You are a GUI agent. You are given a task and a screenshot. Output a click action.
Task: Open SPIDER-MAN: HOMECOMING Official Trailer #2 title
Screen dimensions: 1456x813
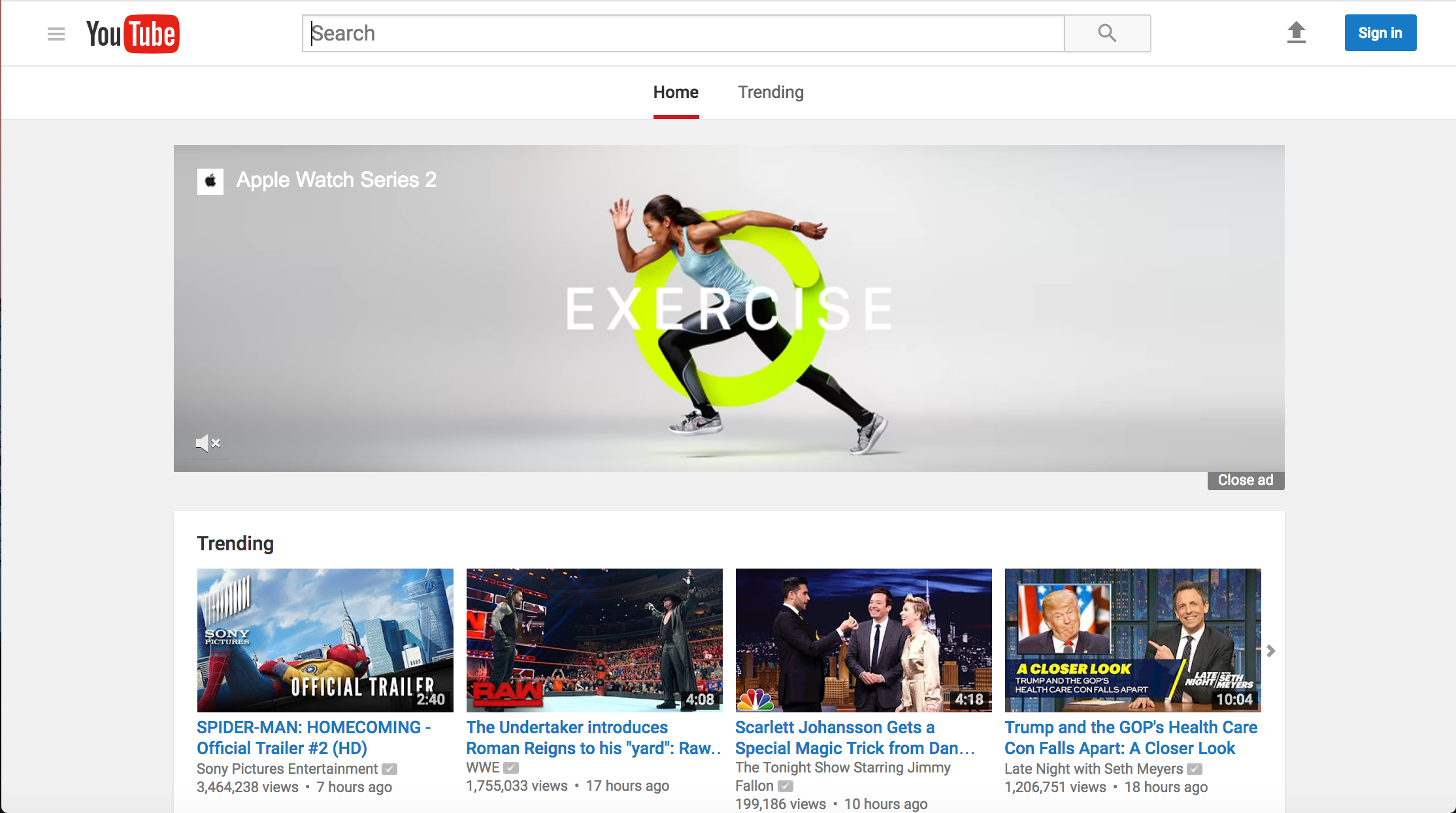[314, 738]
